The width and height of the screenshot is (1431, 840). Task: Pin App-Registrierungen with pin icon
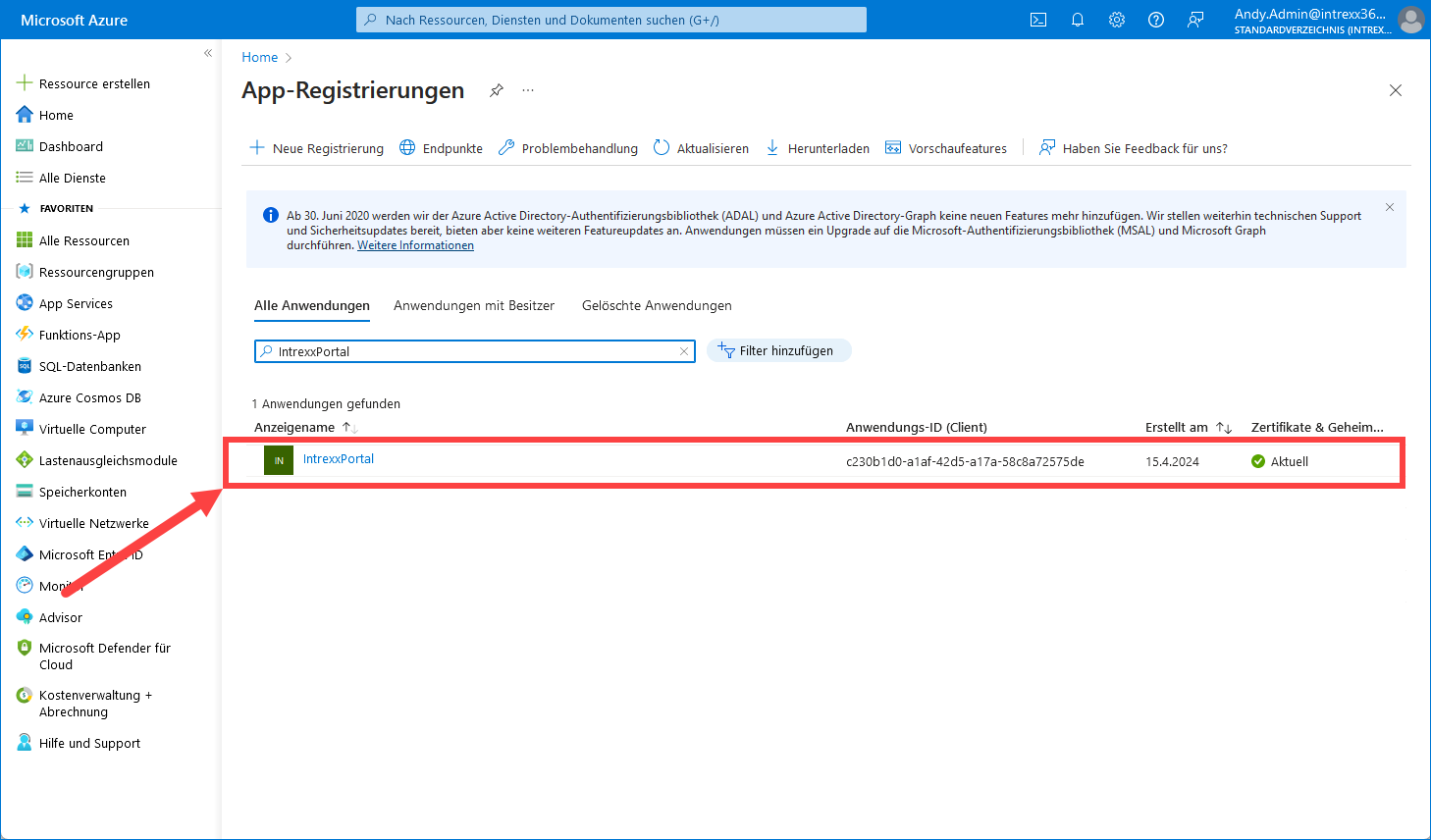497,90
